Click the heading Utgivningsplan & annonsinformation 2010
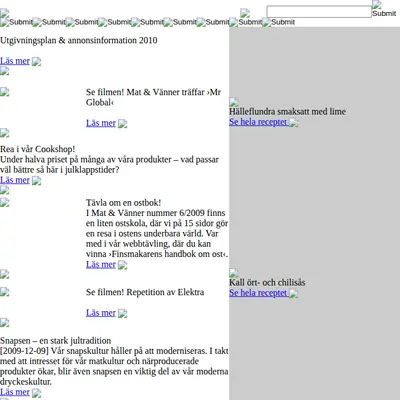 click(79, 40)
